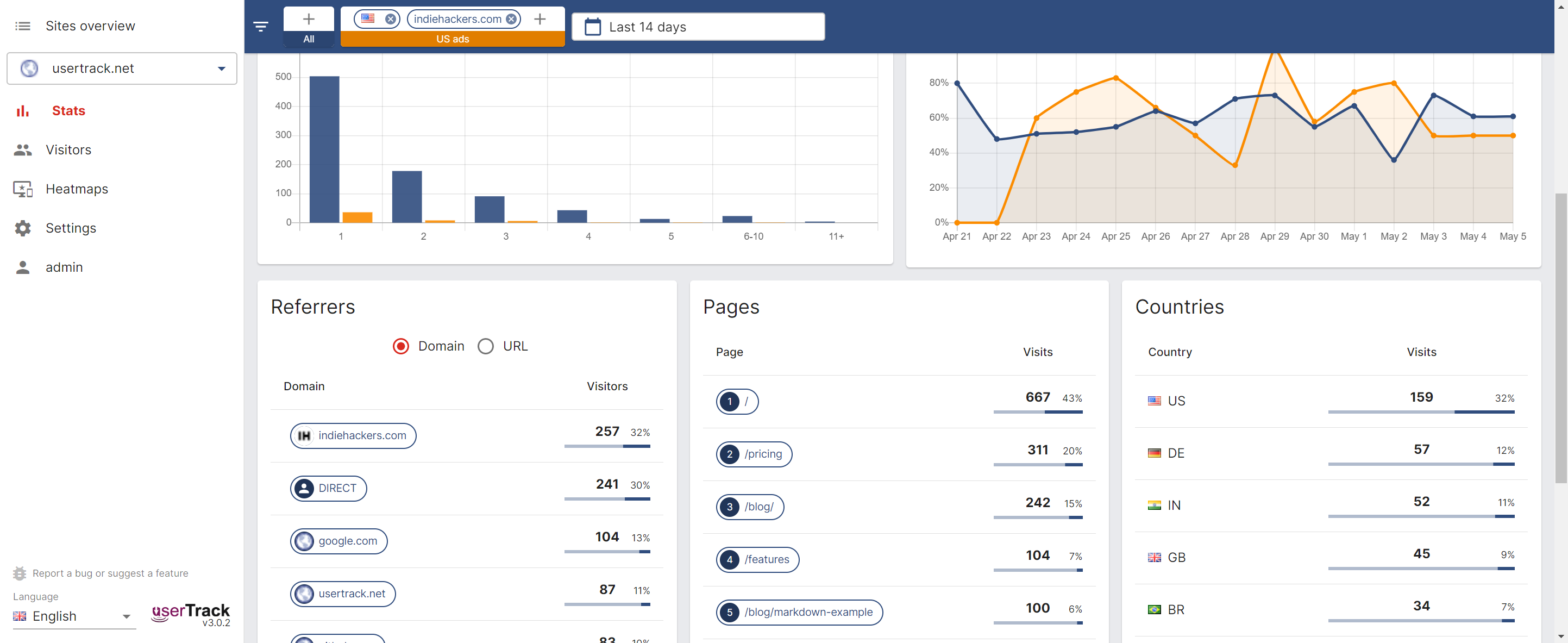Click the Heatmaps screen icon

point(22,189)
